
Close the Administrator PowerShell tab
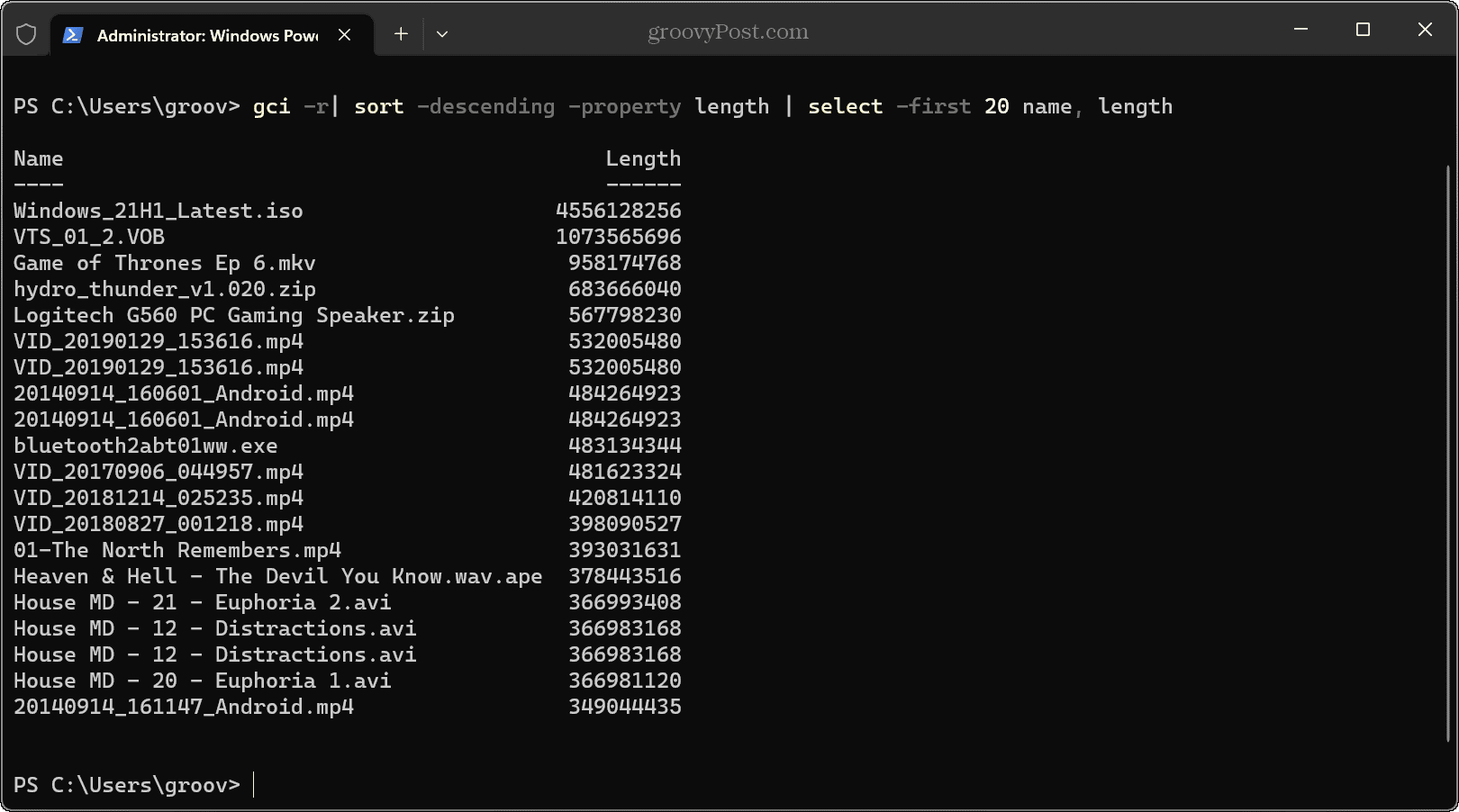point(344,35)
